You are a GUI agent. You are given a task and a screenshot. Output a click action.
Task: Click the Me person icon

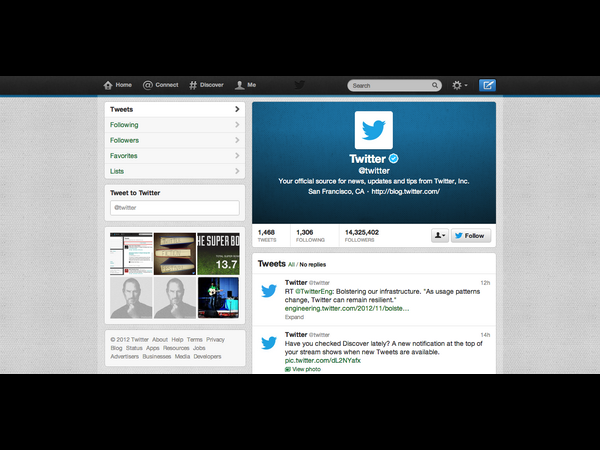[240, 85]
